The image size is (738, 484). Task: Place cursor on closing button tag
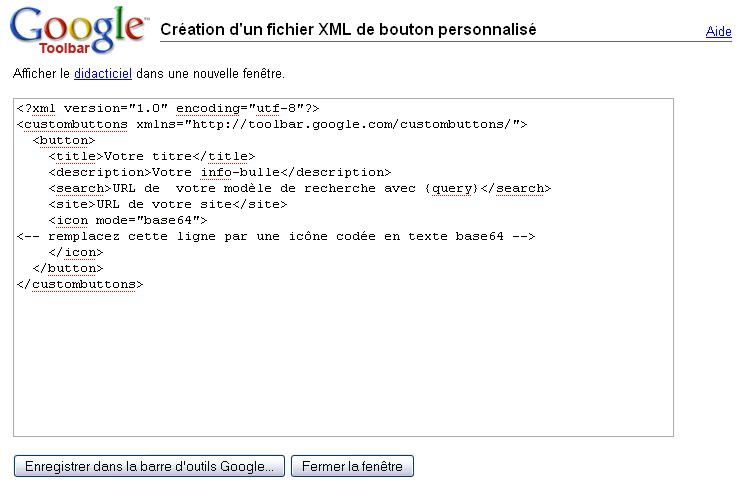click(67, 268)
